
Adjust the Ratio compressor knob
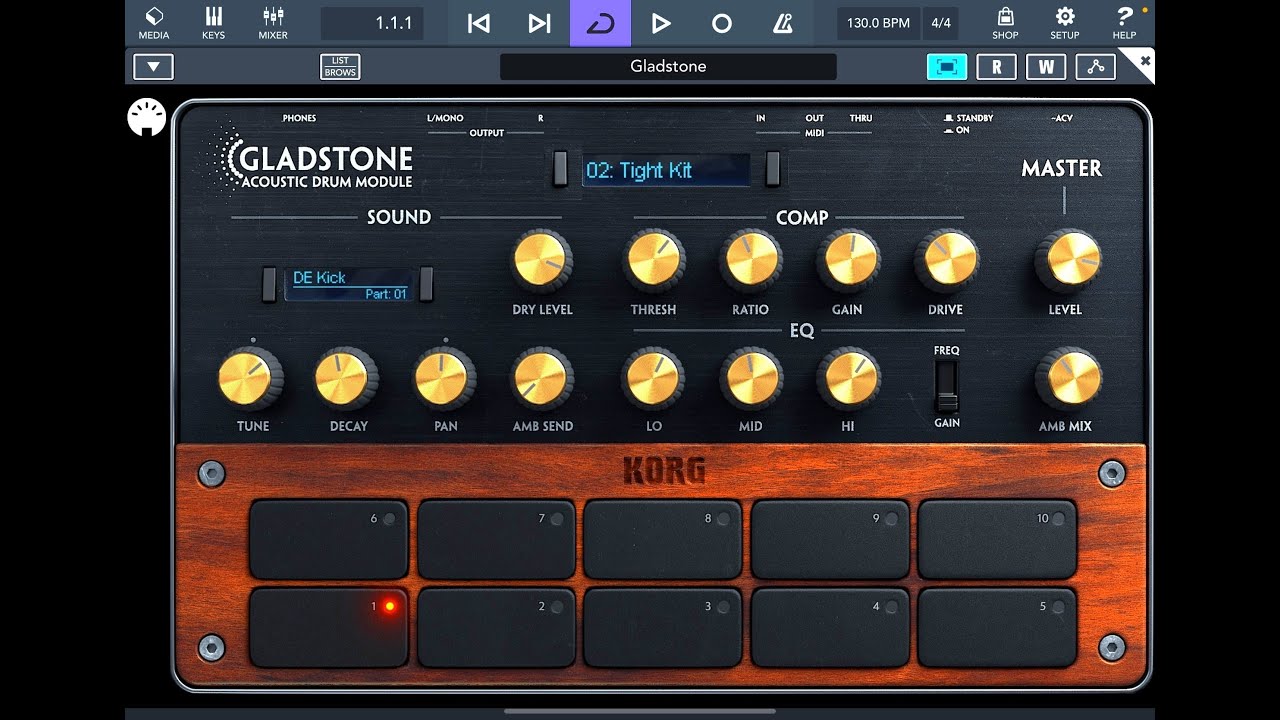tap(751, 259)
